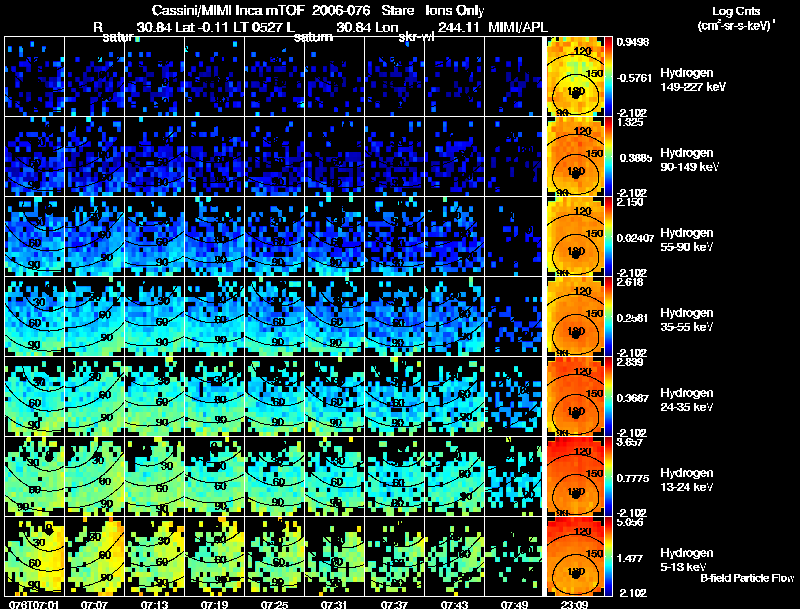Open the 07:37 panel in the 55-90 keV row
800x609 pixels.
pyautogui.click(x=394, y=236)
